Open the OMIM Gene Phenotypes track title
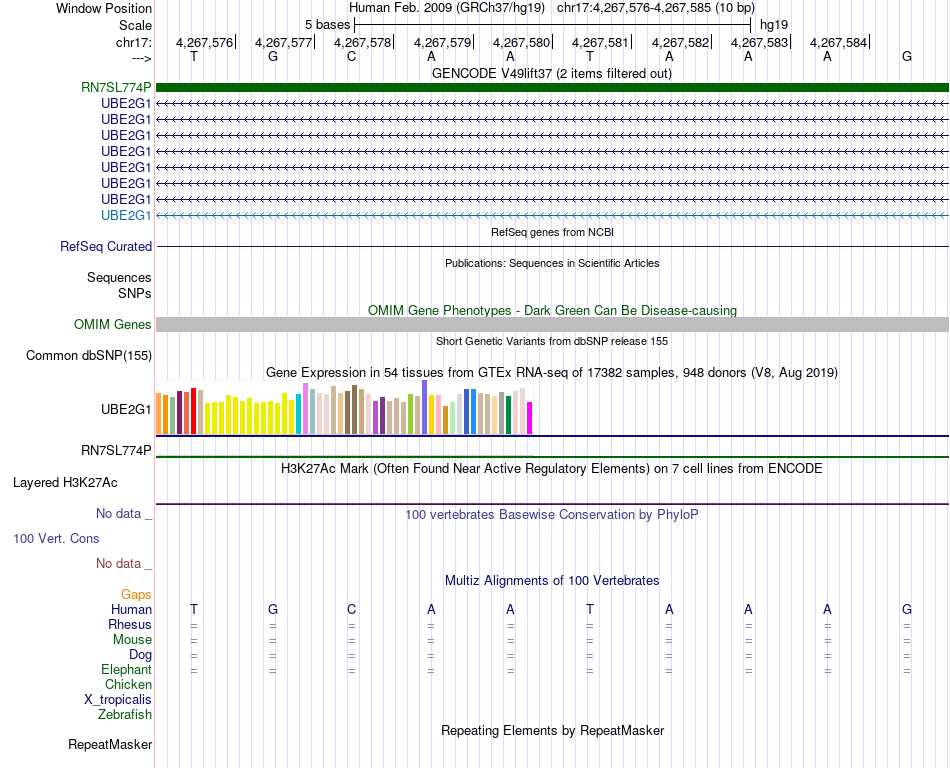Image resolution: width=950 pixels, height=768 pixels. pos(552,311)
